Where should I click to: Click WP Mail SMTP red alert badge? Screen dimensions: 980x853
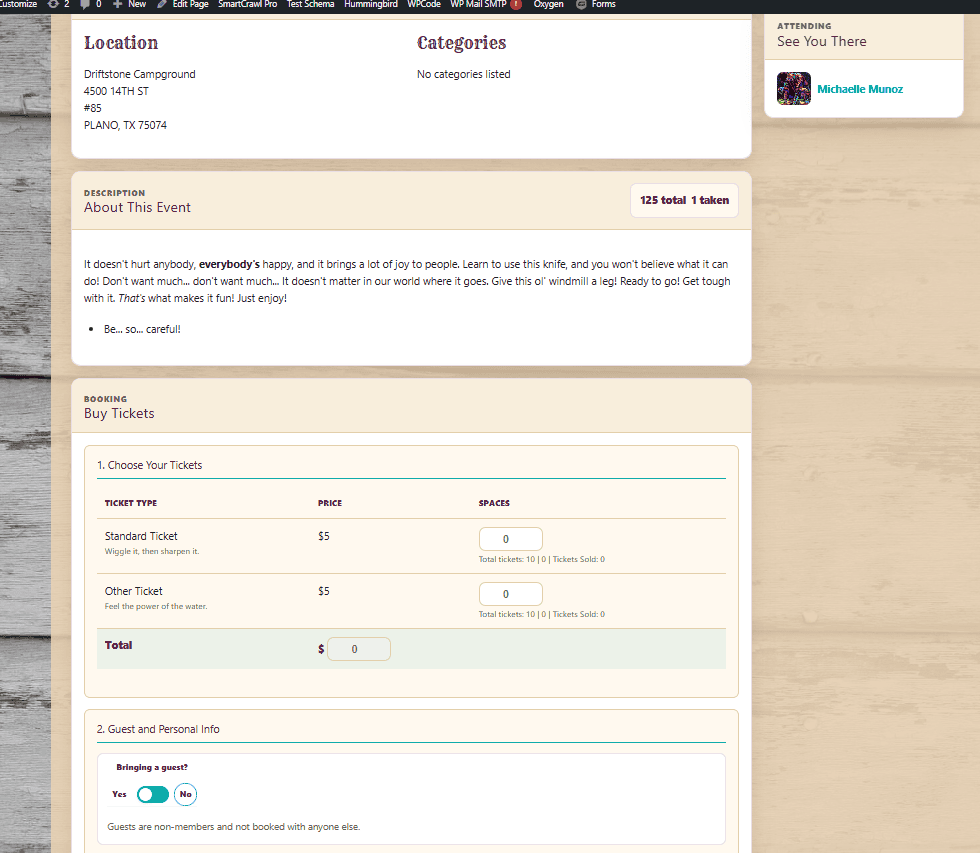(x=516, y=4)
